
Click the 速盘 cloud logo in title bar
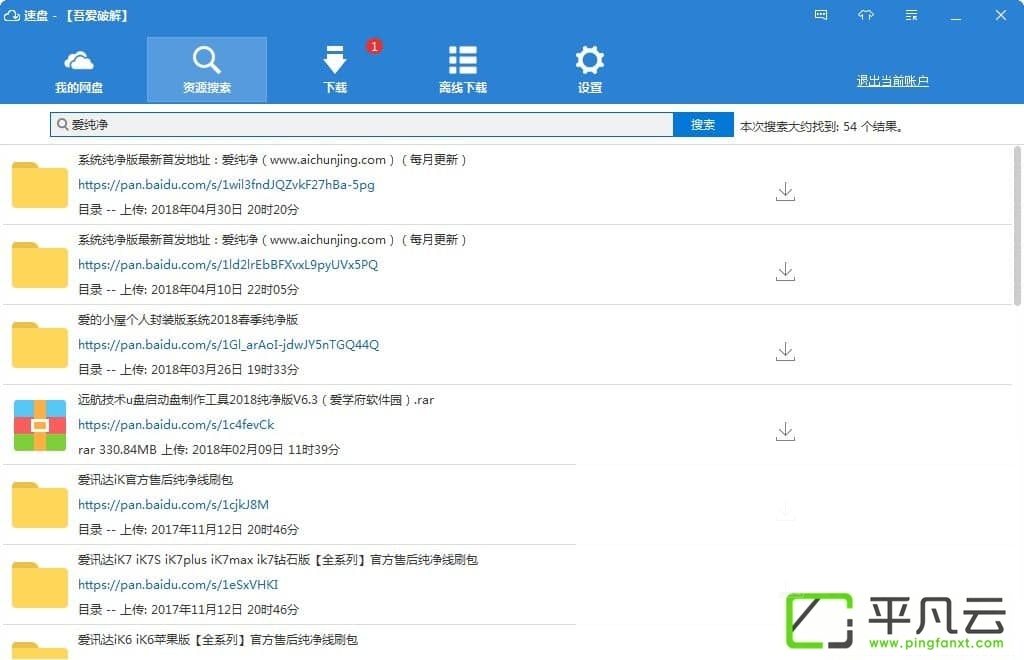(11, 15)
